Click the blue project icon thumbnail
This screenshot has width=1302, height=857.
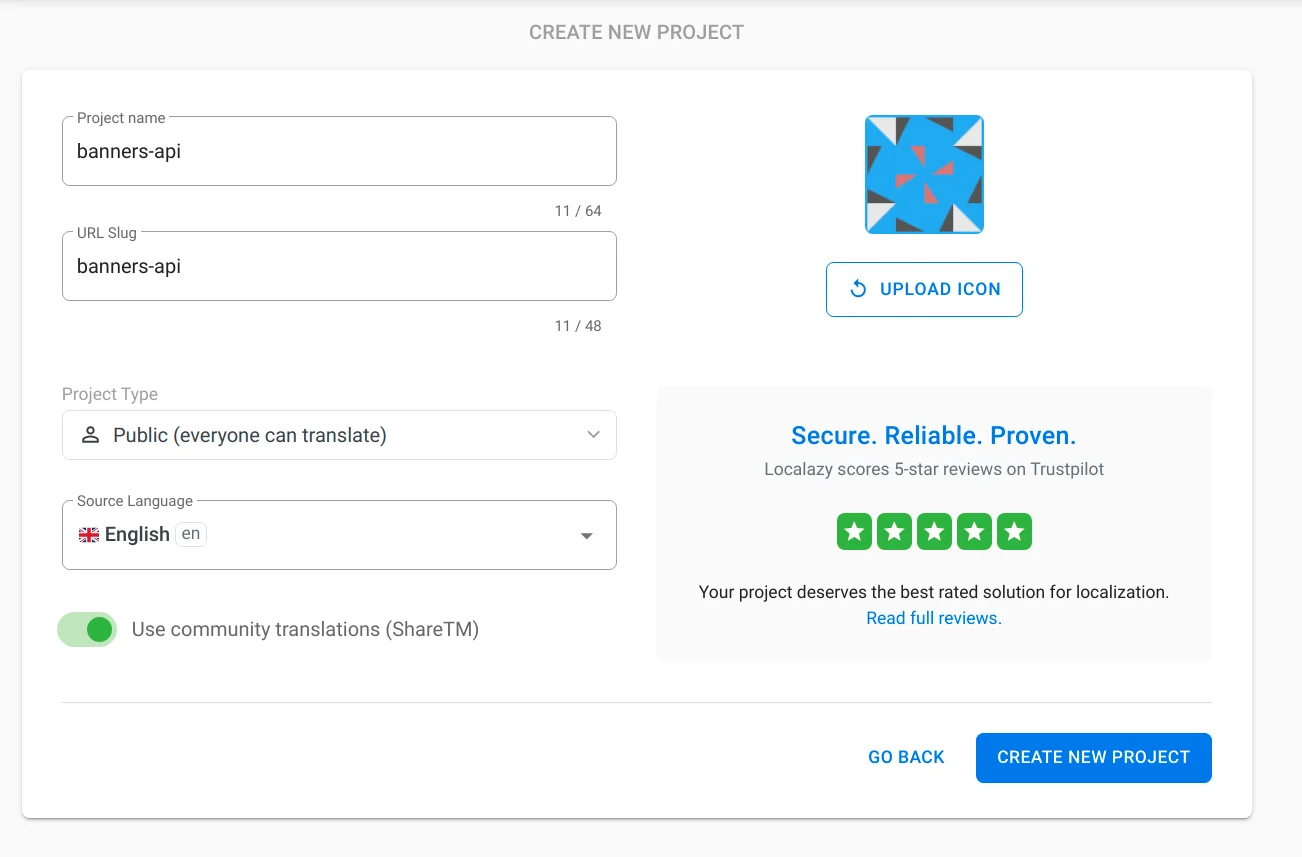point(924,174)
